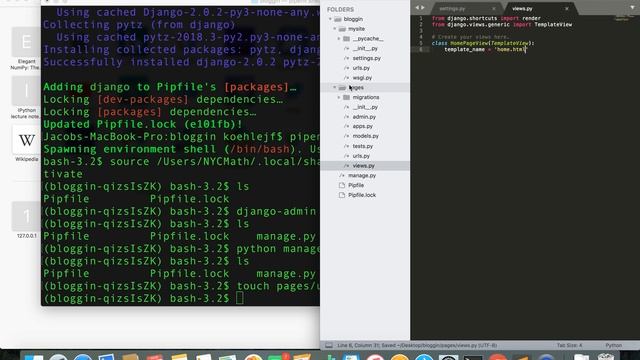Collapse the pages folder arrow

[x=335, y=87]
